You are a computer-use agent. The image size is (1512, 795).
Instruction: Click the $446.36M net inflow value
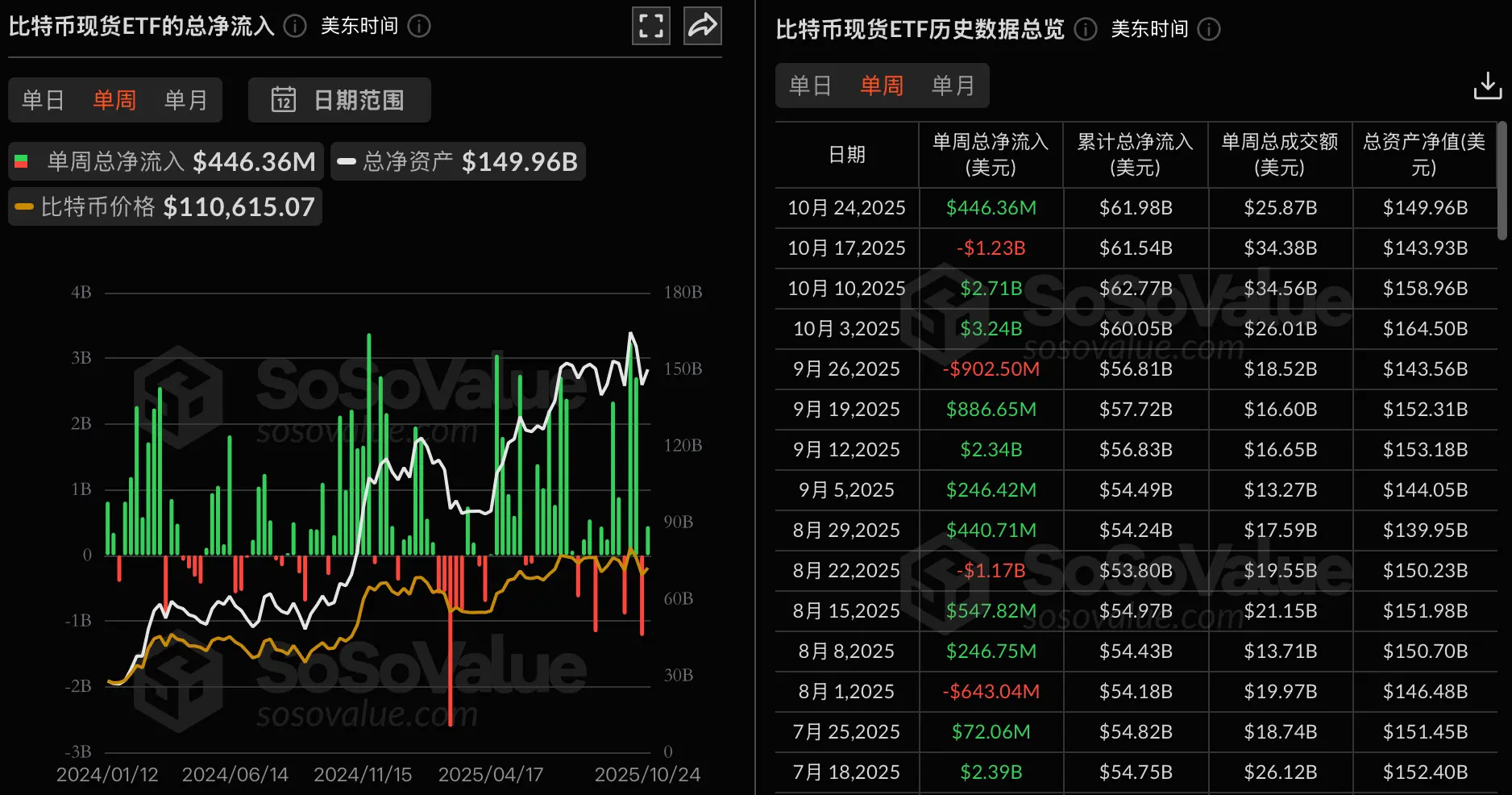[x=991, y=207]
